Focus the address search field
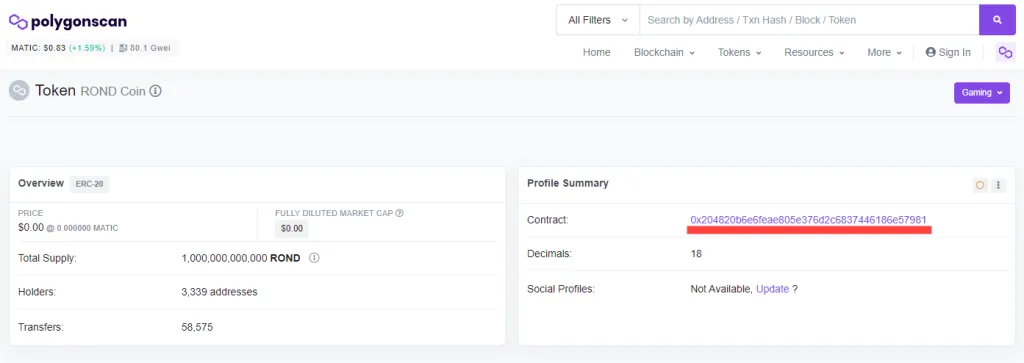The height and width of the screenshot is (363, 1024). [x=809, y=20]
